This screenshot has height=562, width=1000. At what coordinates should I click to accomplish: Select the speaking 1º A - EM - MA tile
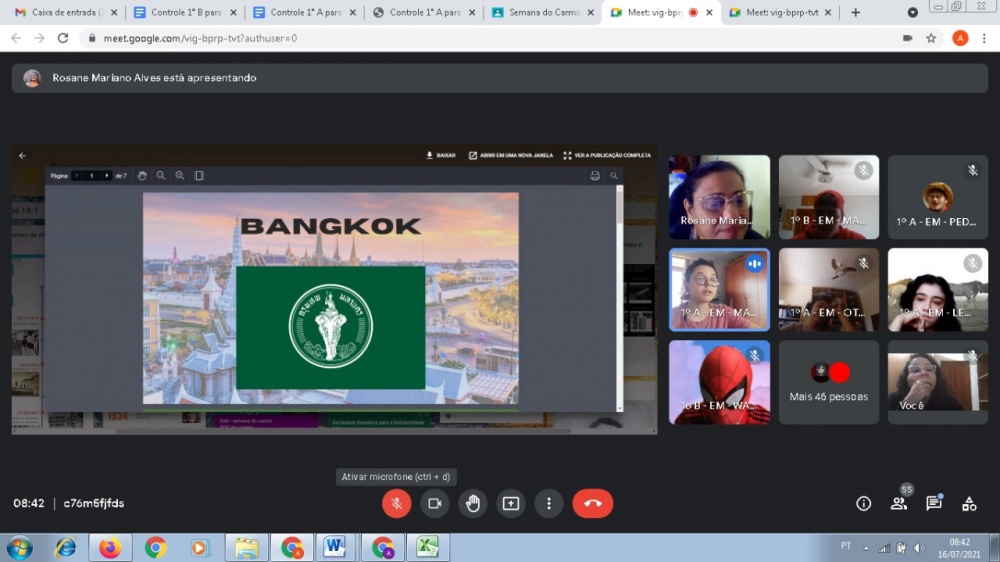pos(719,290)
